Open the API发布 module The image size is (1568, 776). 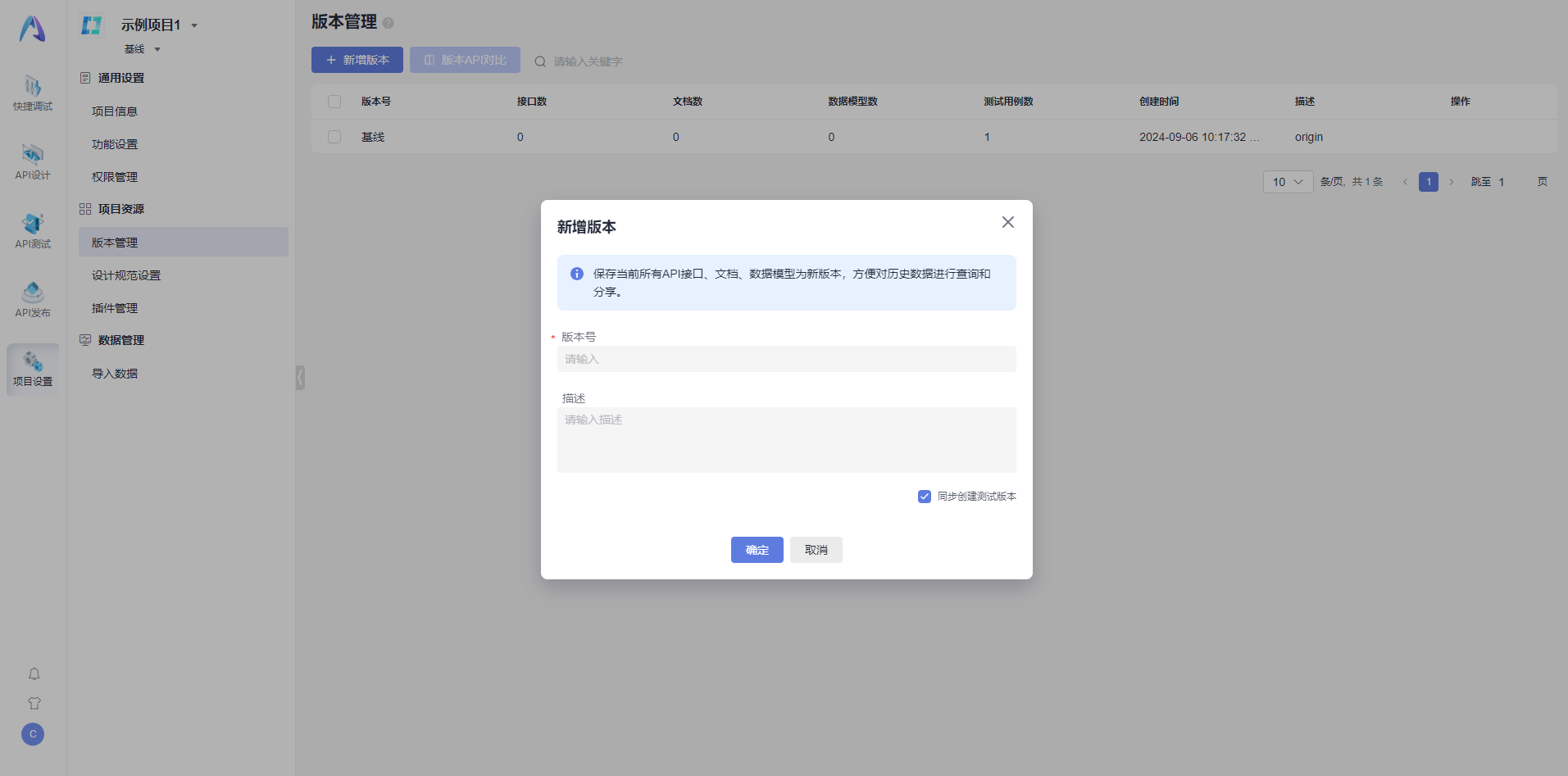click(x=33, y=300)
